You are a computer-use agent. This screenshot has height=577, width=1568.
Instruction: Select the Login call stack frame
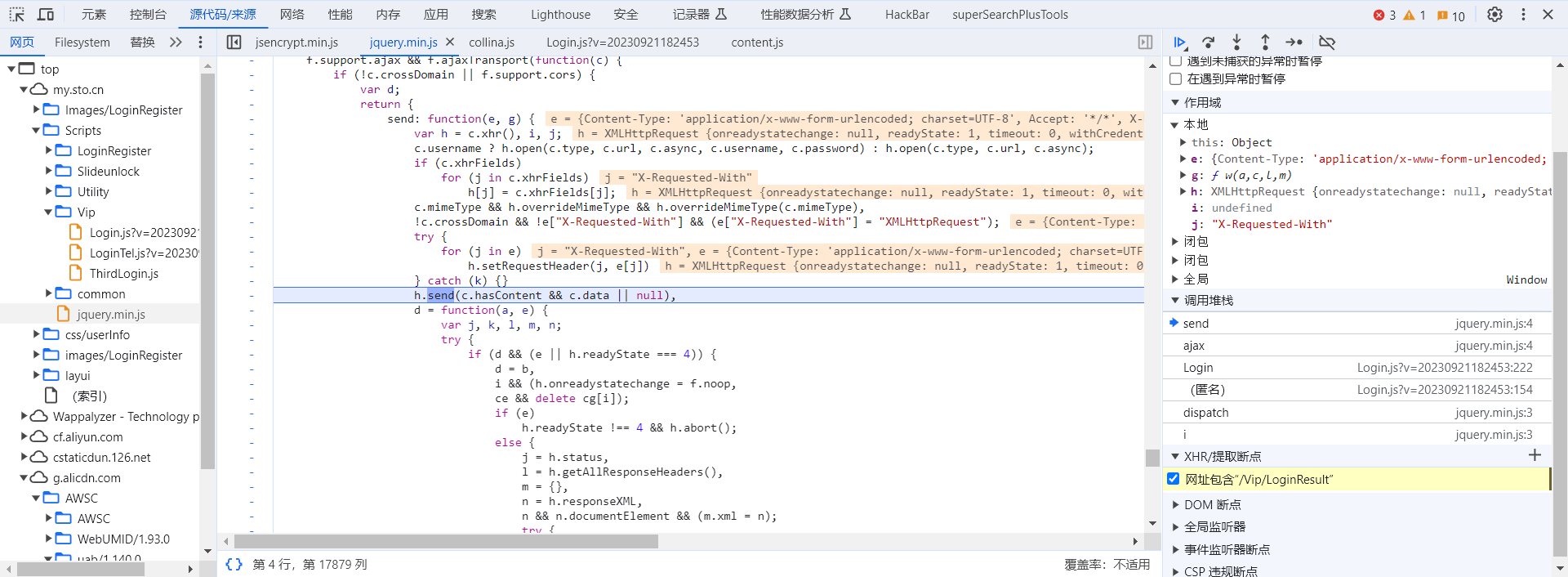pos(1356,368)
